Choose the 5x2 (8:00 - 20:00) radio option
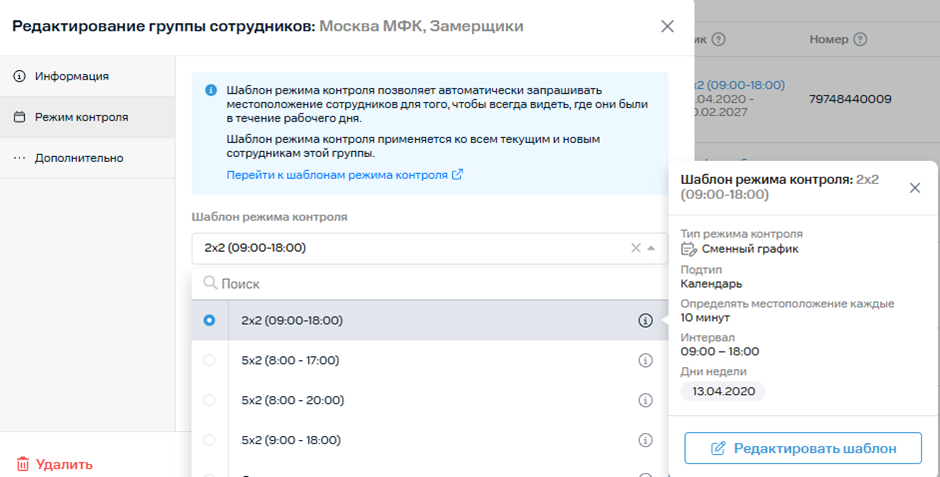The image size is (940, 477). click(x=209, y=400)
